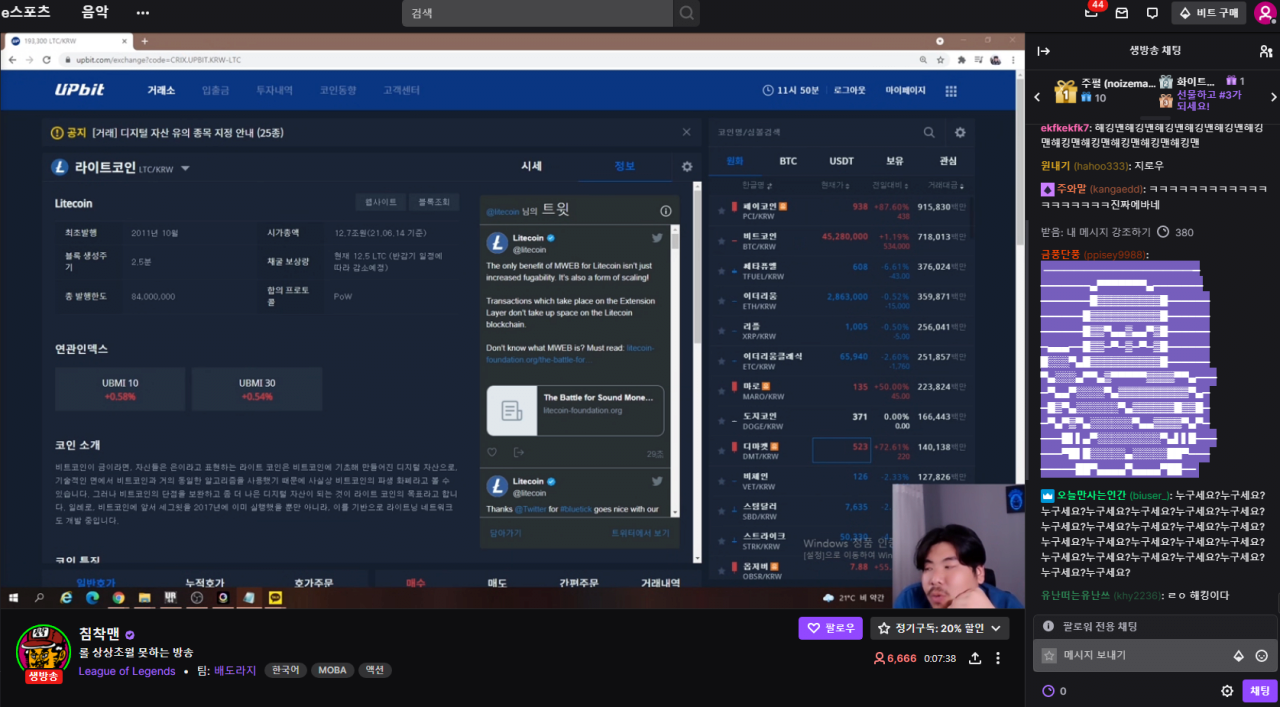1280x707 pixels.
Task: Toggle favorite star for 이더리움 ETH/KRW
Action: tap(720, 301)
